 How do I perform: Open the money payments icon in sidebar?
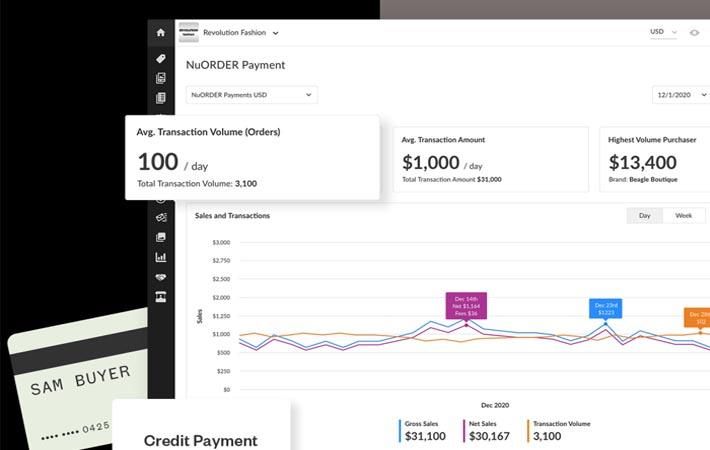click(x=161, y=217)
